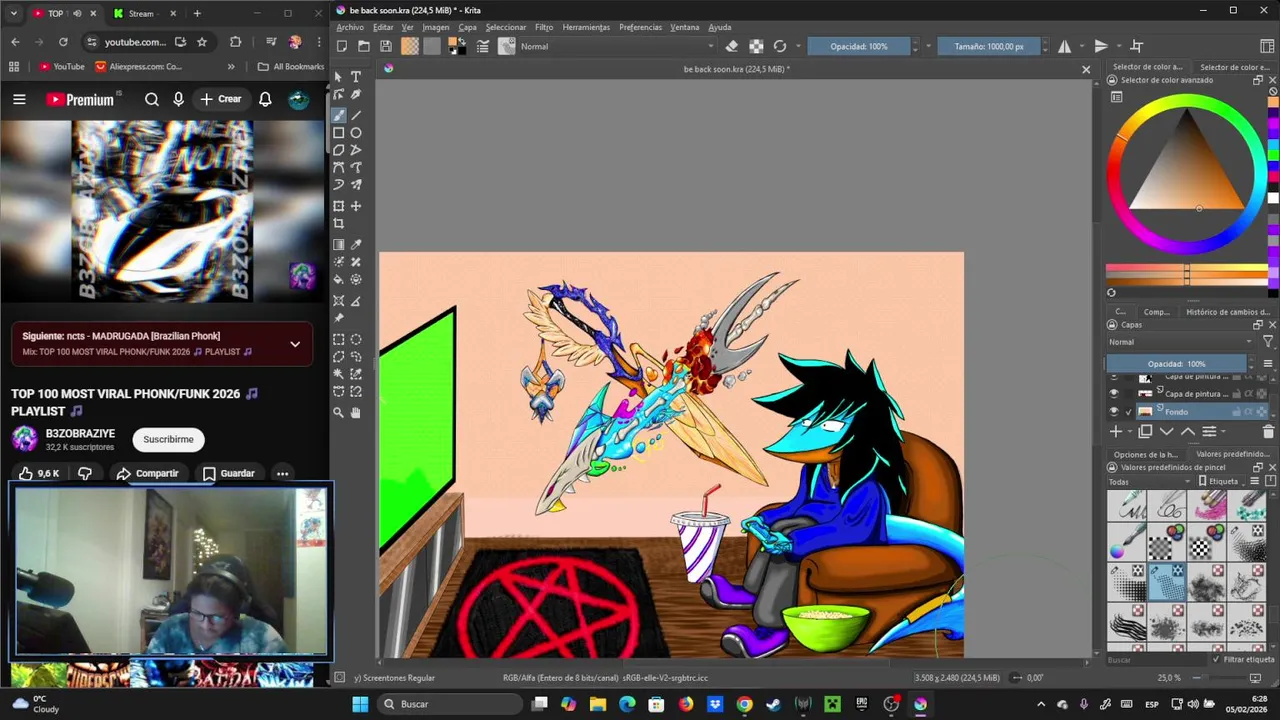Click the Compartir button
The width and height of the screenshot is (1280, 720).
pyautogui.click(x=147, y=473)
